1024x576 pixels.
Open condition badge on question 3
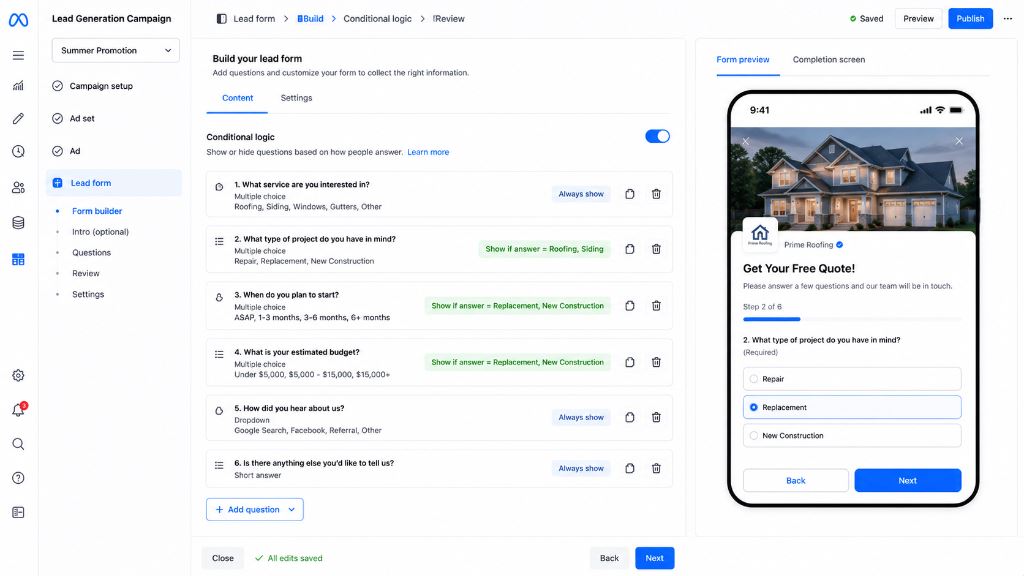click(517, 306)
